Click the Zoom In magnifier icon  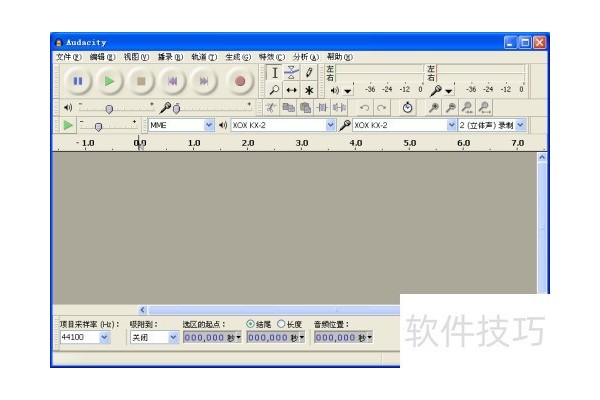(434, 108)
